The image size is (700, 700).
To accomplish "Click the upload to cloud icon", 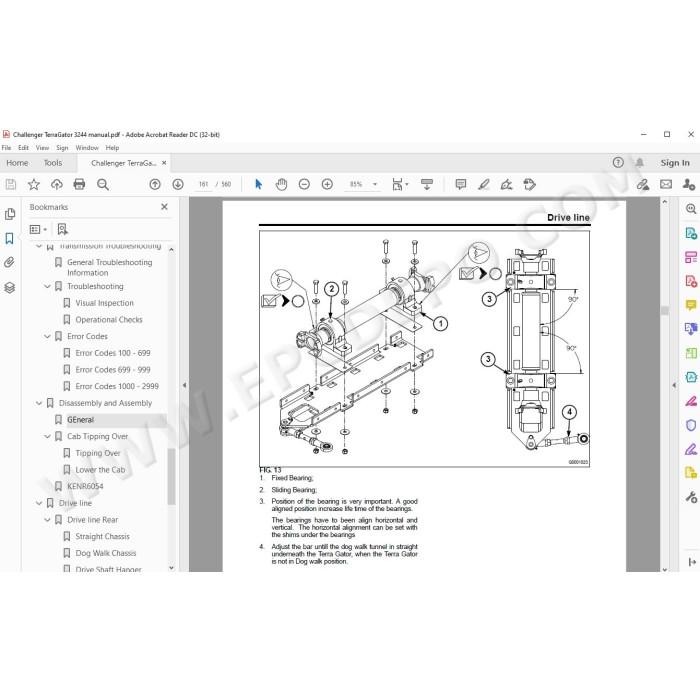I will 57,184.
